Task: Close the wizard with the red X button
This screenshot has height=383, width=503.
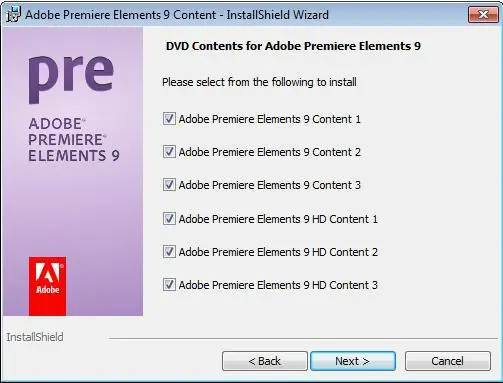Action: (483, 14)
